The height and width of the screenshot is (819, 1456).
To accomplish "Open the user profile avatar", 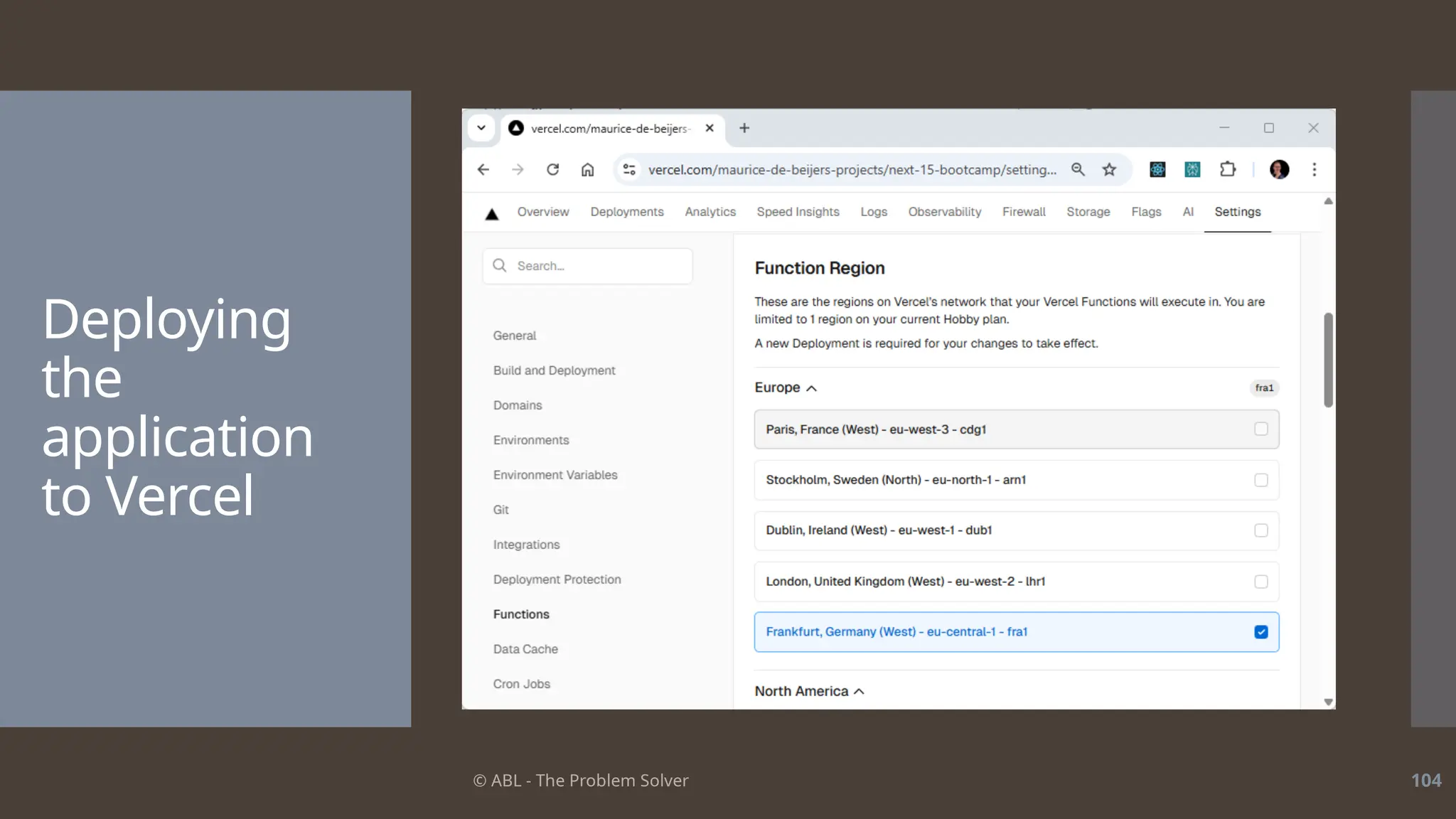I will coord(1279,169).
